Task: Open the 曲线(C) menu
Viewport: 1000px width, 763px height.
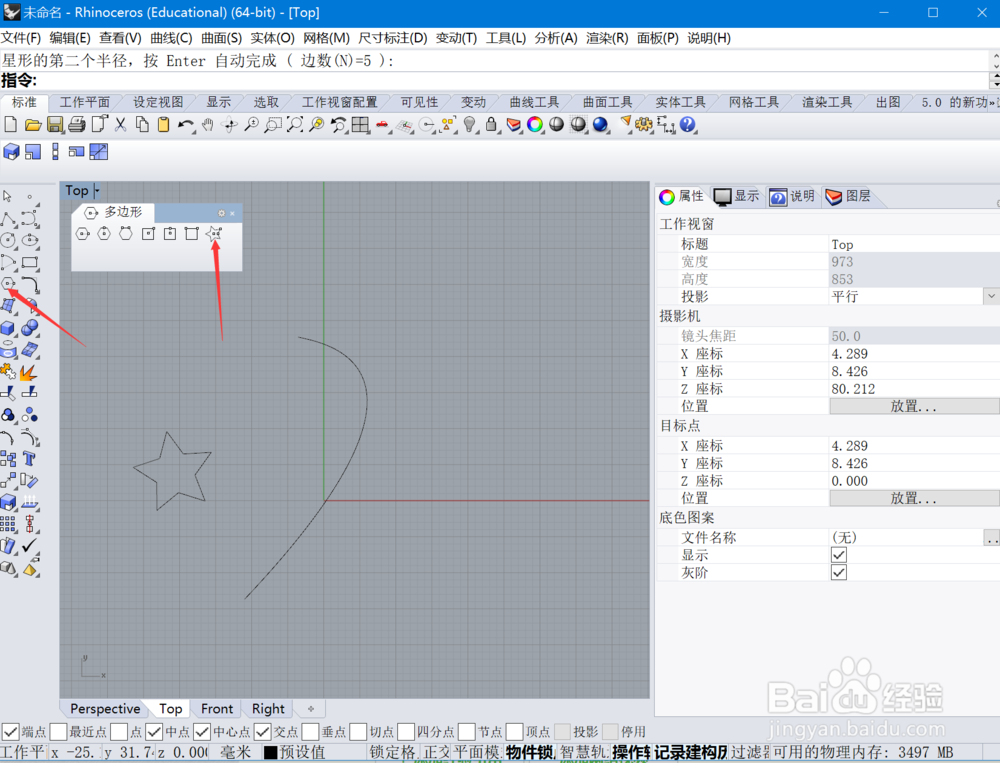Action: pyautogui.click(x=171, y=38)
